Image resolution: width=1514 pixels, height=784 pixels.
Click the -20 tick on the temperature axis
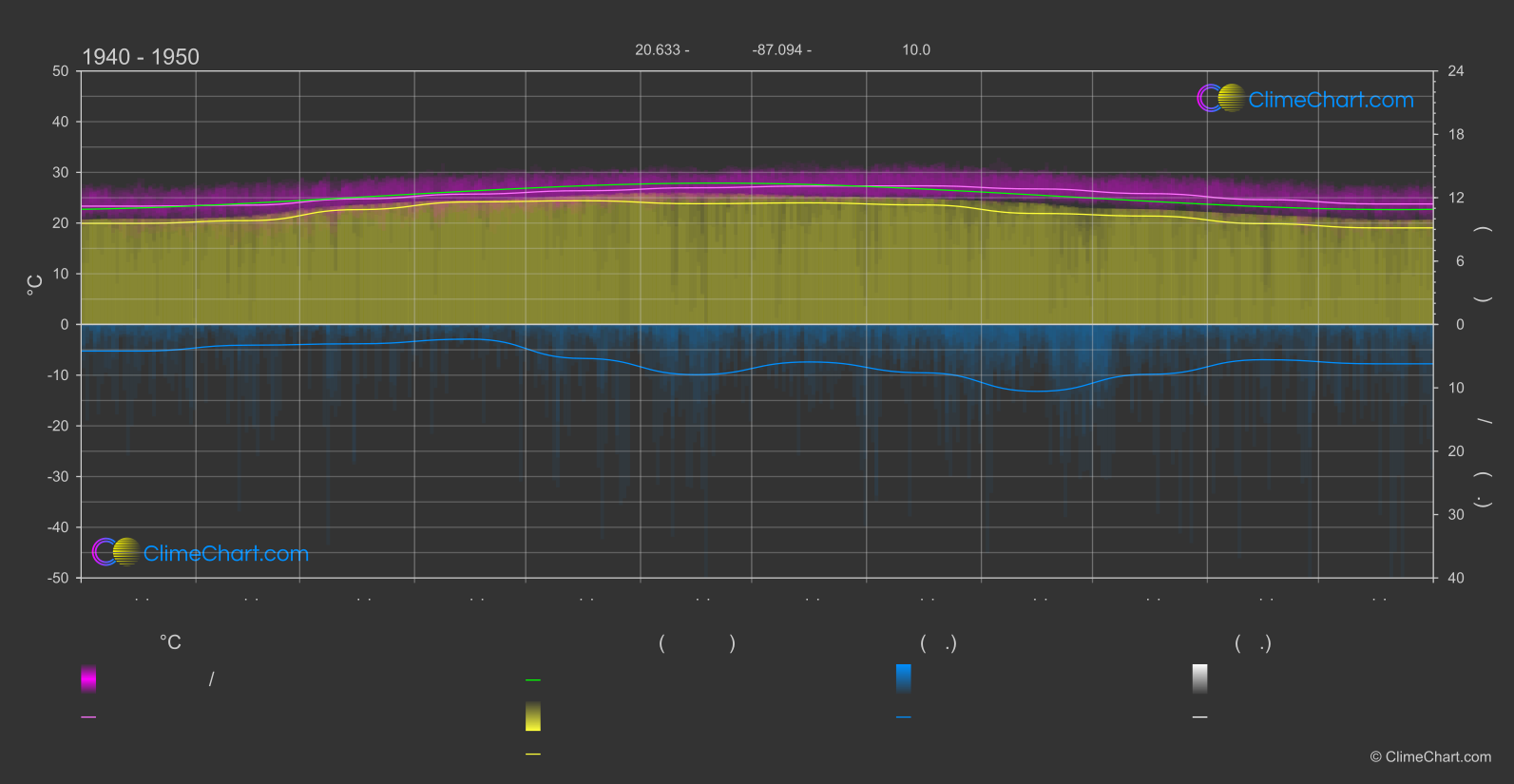tap(58, 426)
